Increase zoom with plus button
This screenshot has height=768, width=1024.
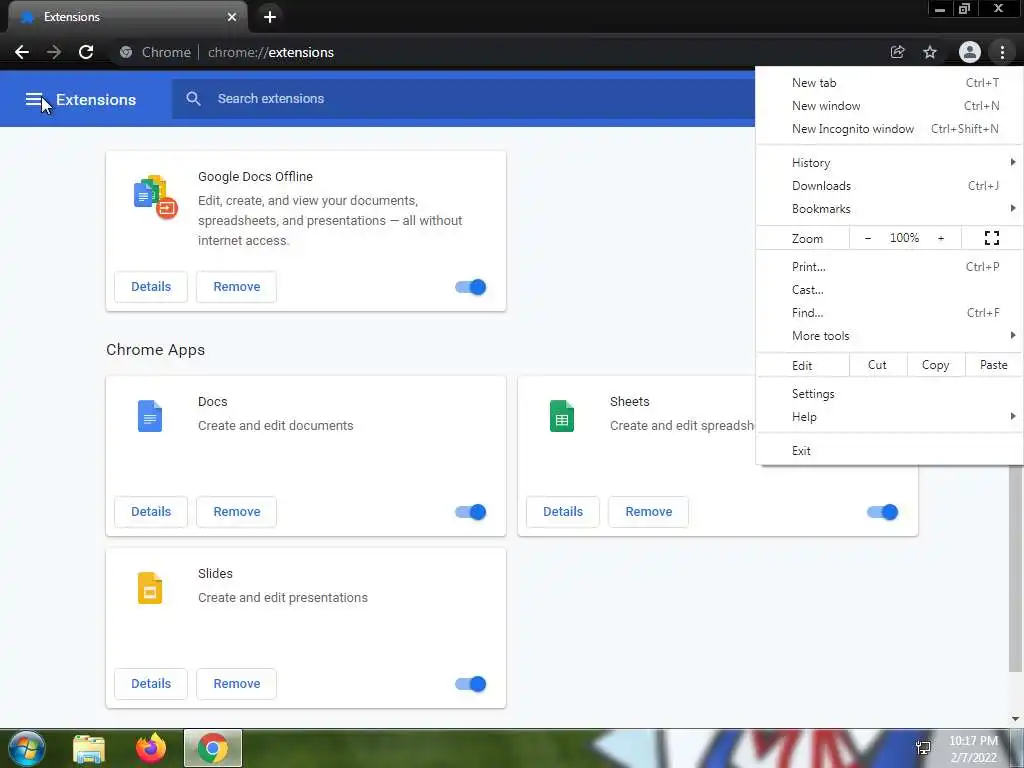pos(941,238)
